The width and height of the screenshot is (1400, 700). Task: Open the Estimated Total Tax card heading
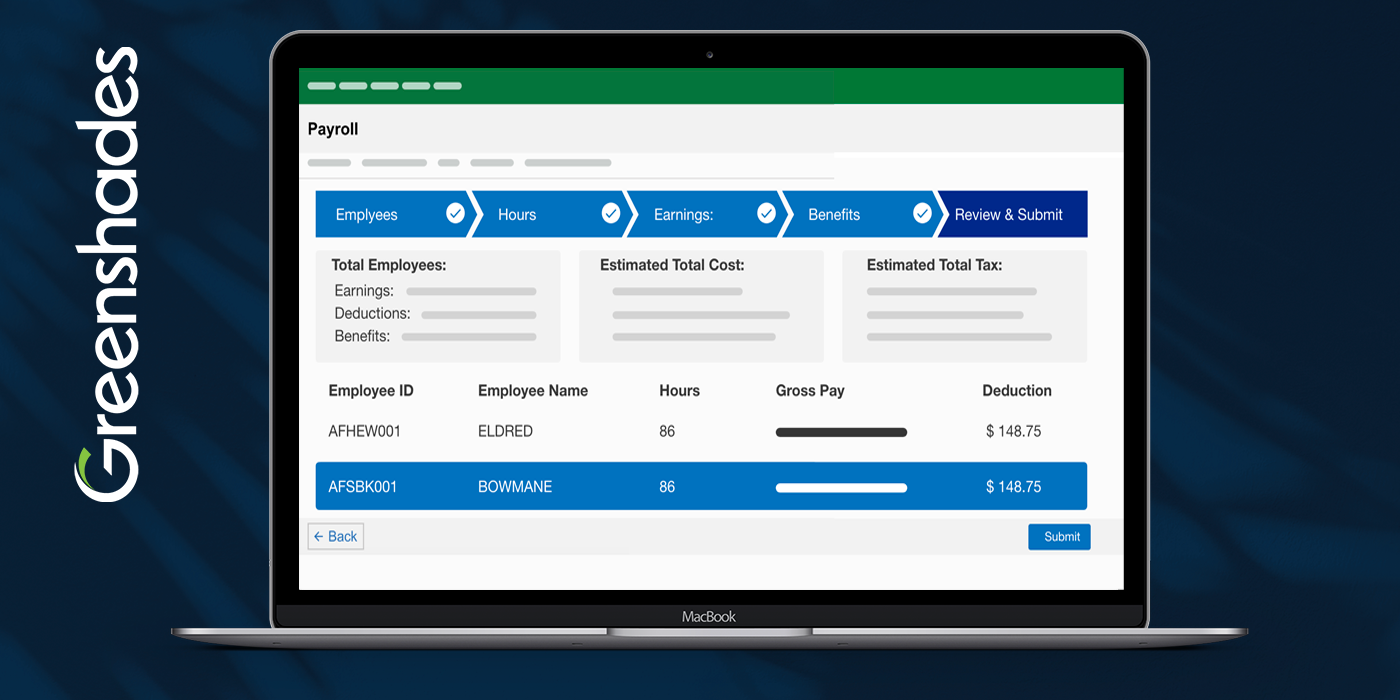[x=933, y=266]
